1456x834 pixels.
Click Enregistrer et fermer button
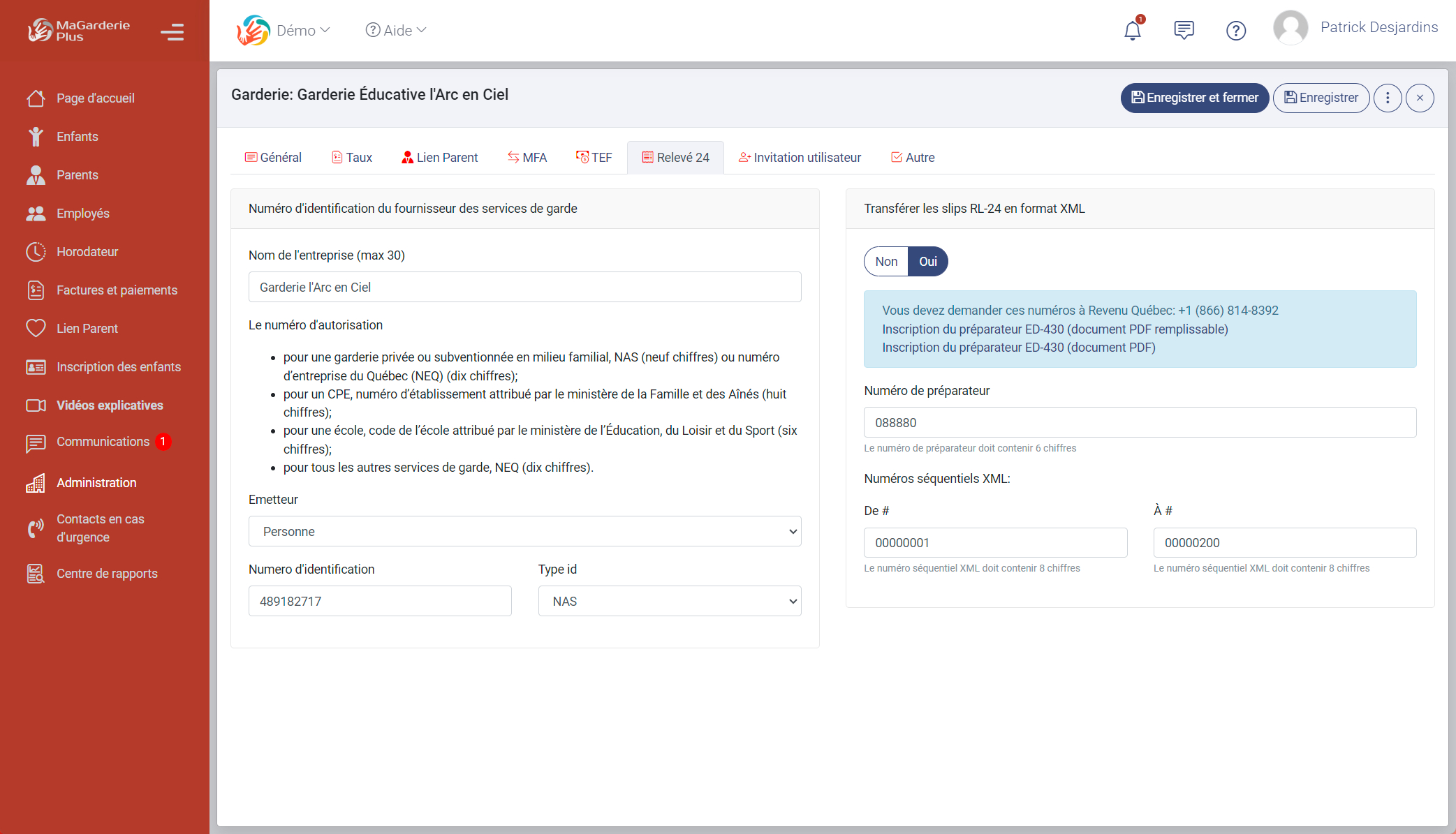[x=1194, y=98]
